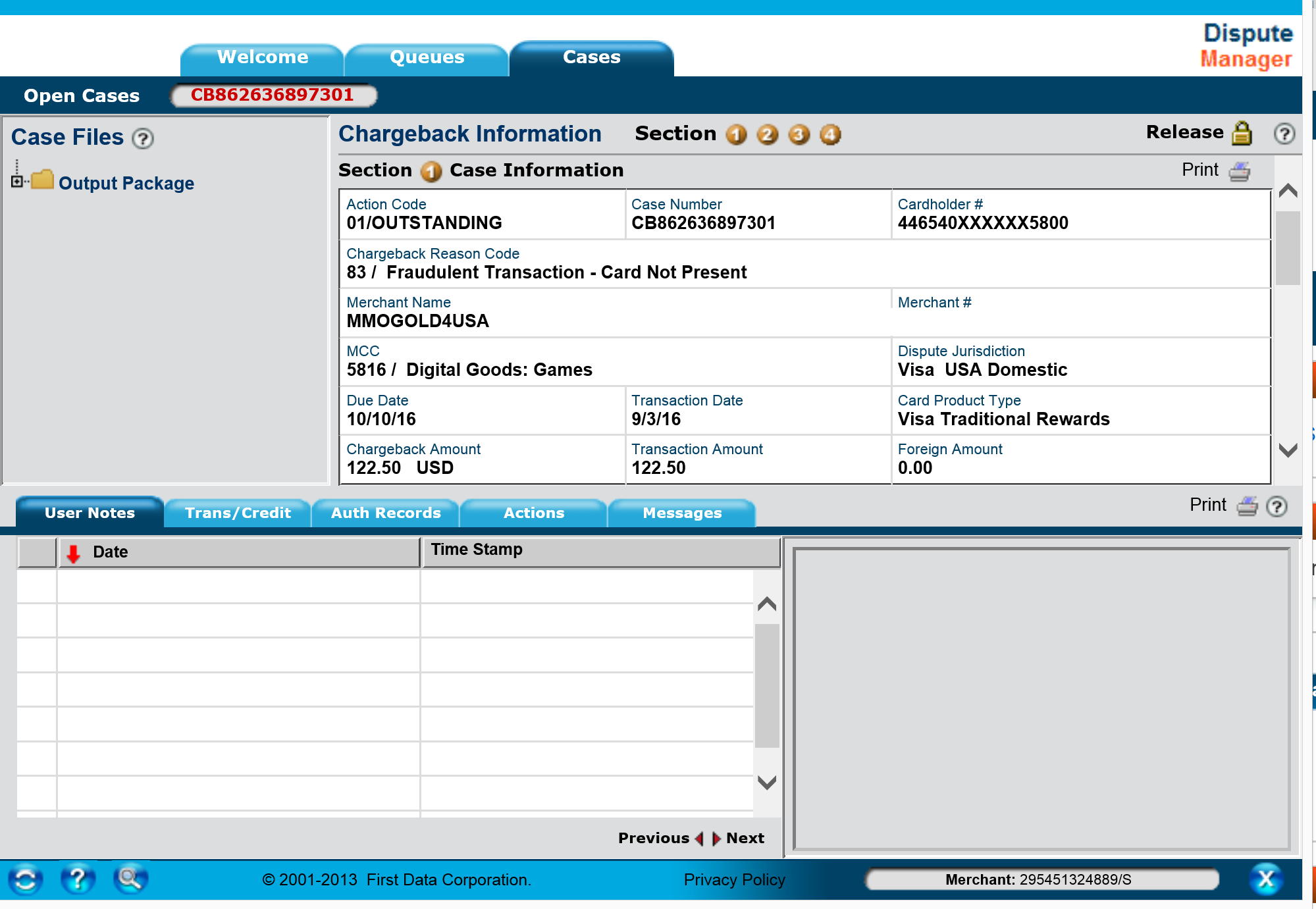
Task: Click Merchant Name MMOGOLD4USA
Action: click(418, 321)
